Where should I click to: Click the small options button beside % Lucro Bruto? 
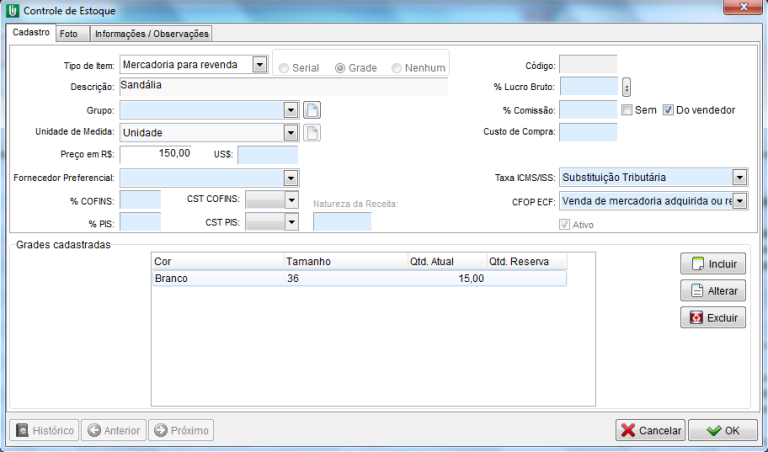(x=627, y=87)
